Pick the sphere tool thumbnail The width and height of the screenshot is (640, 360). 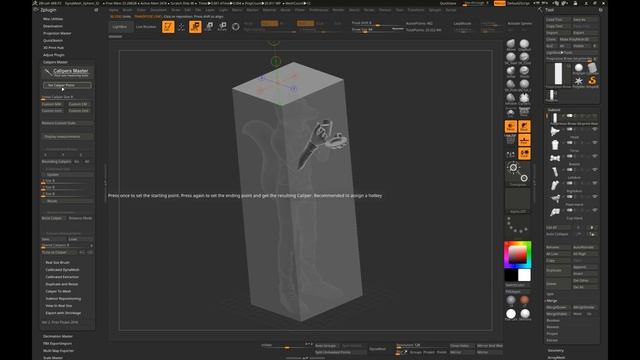[x=578, y=68]
